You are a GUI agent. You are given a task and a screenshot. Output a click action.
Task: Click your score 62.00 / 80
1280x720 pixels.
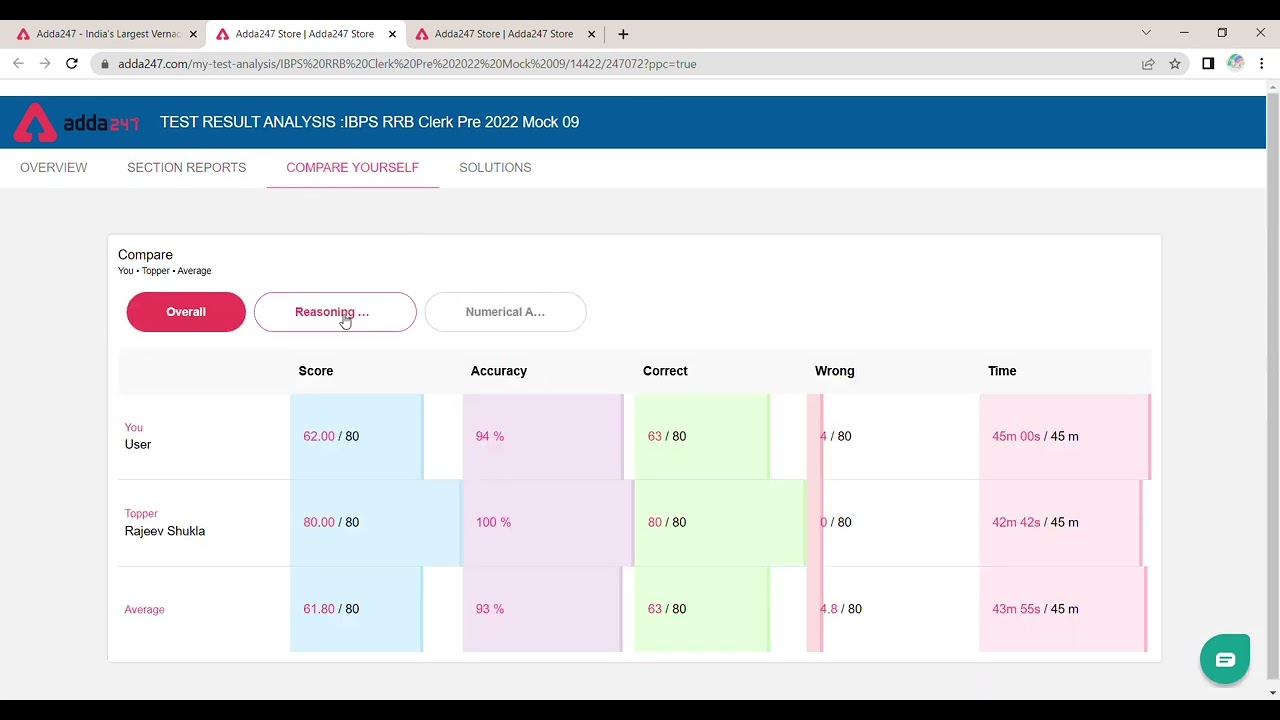(331, 436)
